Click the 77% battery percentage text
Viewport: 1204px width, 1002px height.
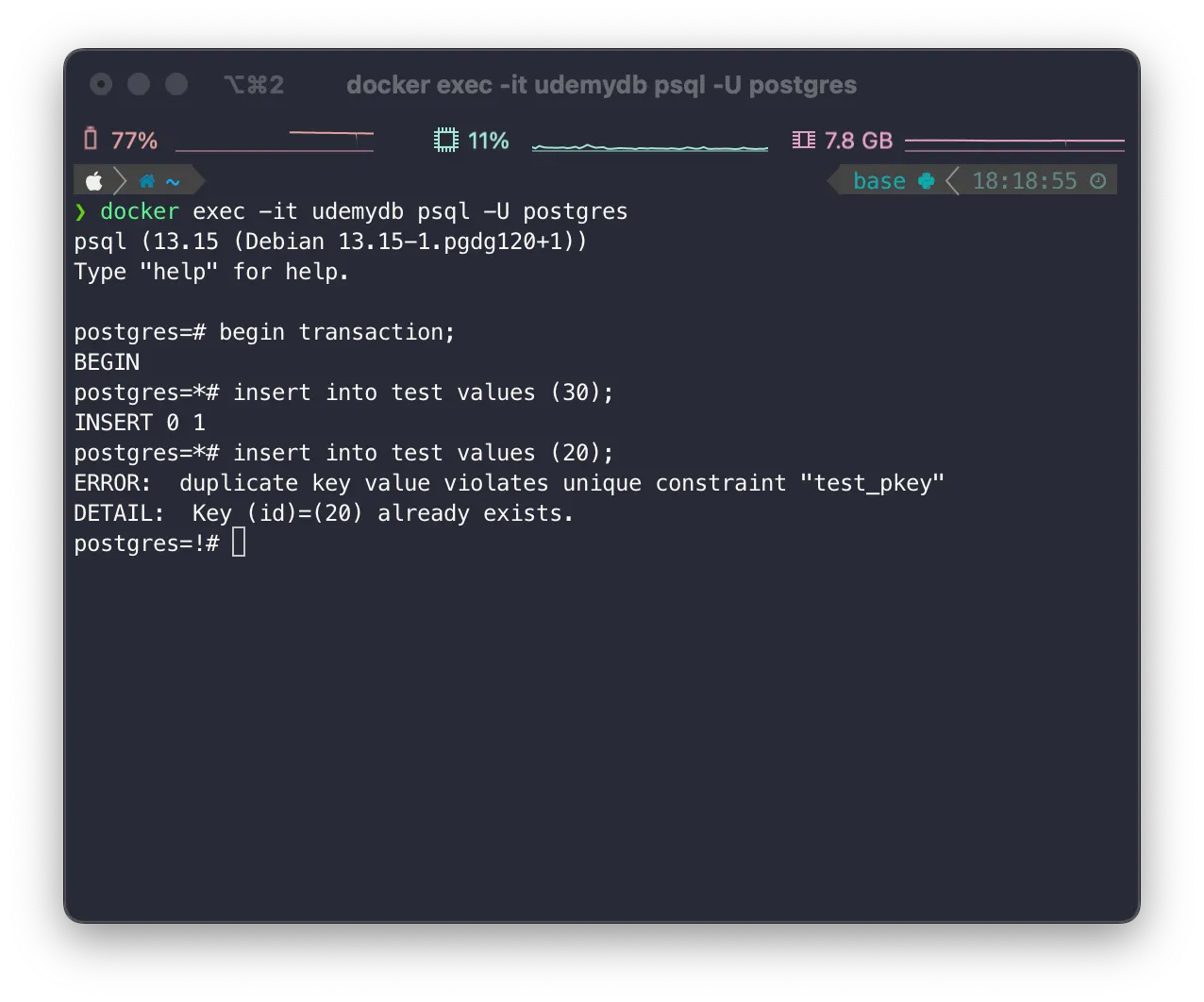(x=134, y=141)
